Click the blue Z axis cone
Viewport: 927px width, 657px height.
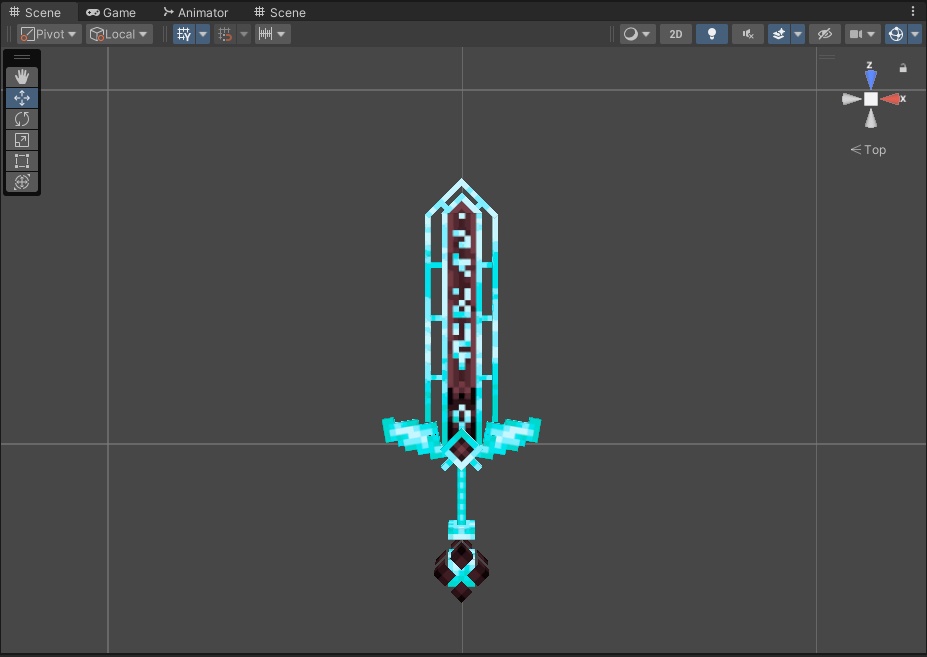870,80
